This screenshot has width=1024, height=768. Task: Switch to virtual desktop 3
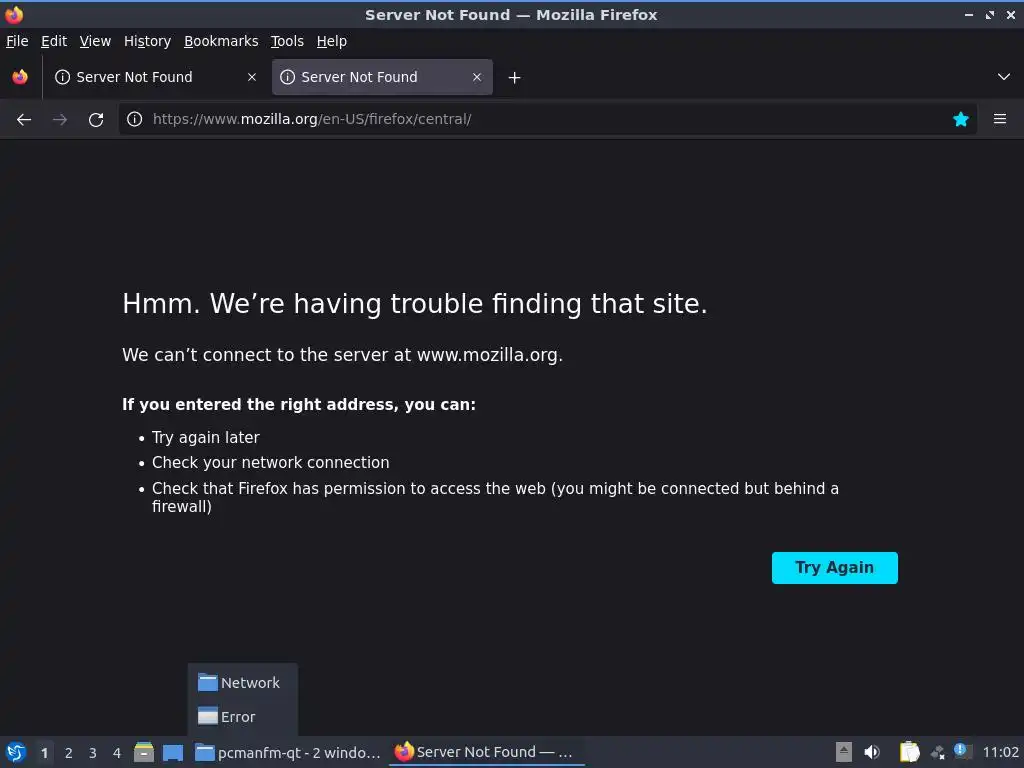(93, 753)
